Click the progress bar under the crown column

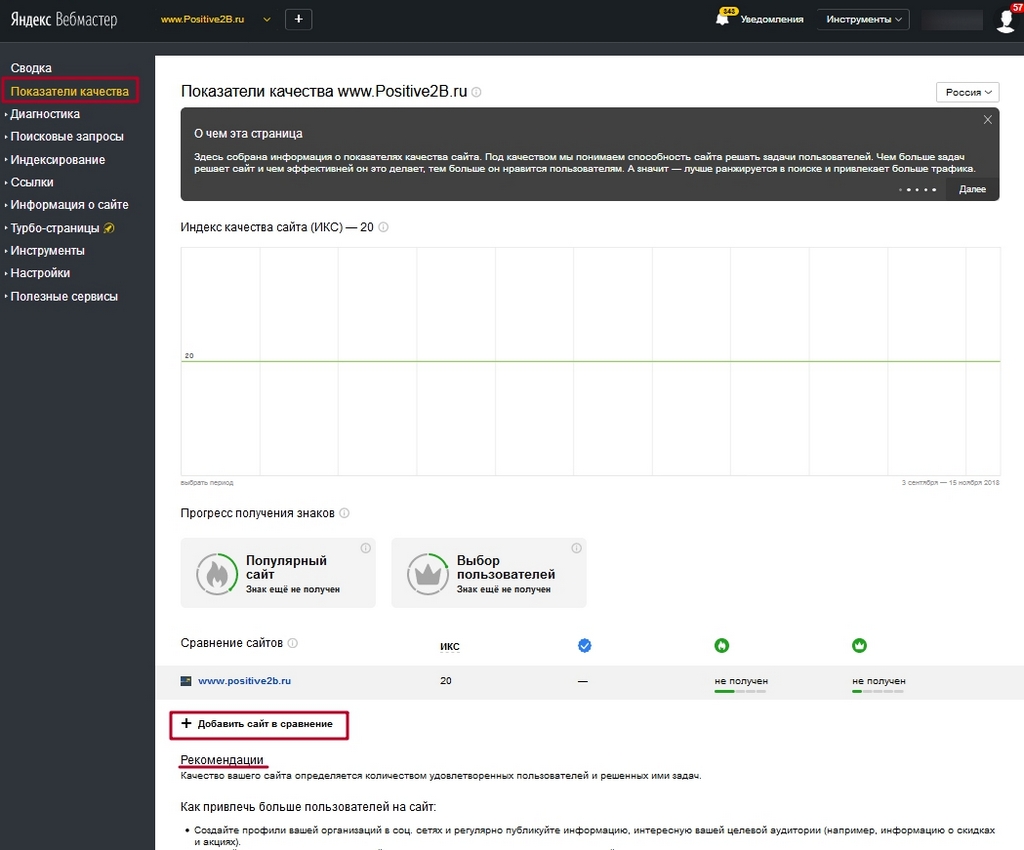click(x=878, y=691)
